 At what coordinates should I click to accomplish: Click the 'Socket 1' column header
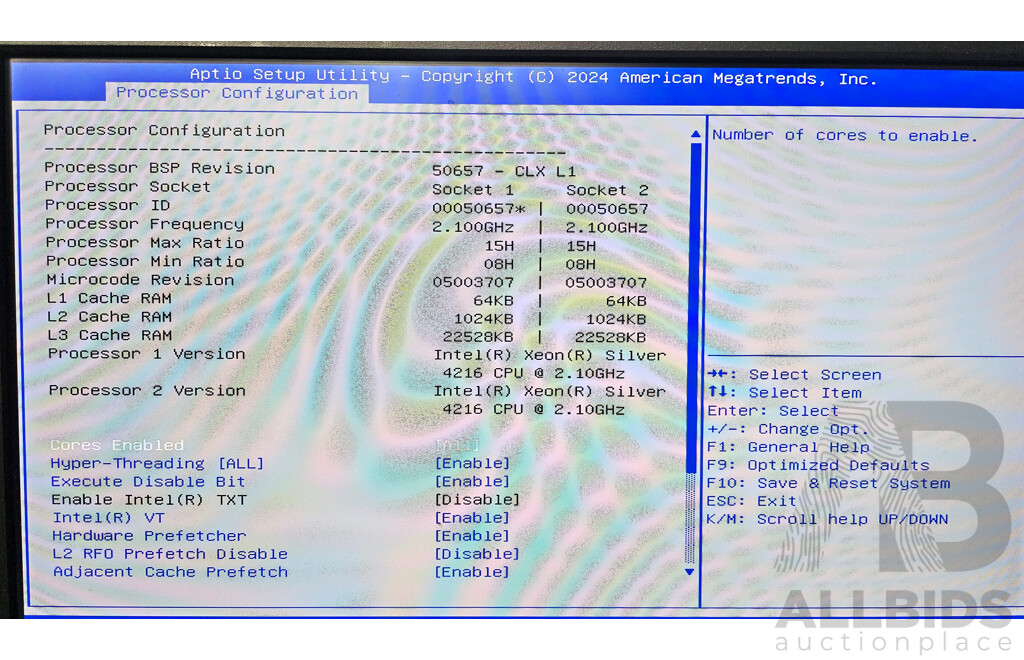[x=473, y=190]
